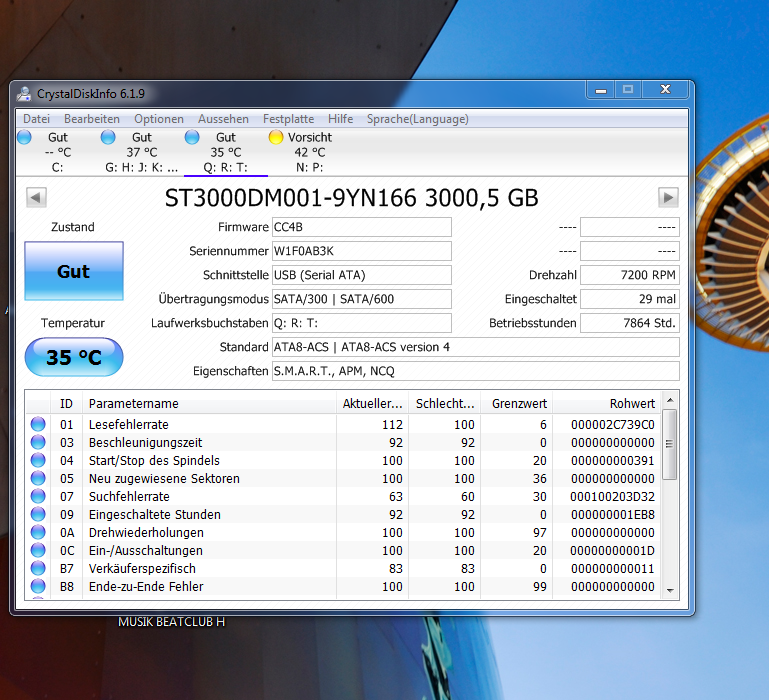This screenshot has height=700, width=769.
Task: Click the Übertragungsmodus field SATA/300 | SATA/600
Action: pos(361,299)
